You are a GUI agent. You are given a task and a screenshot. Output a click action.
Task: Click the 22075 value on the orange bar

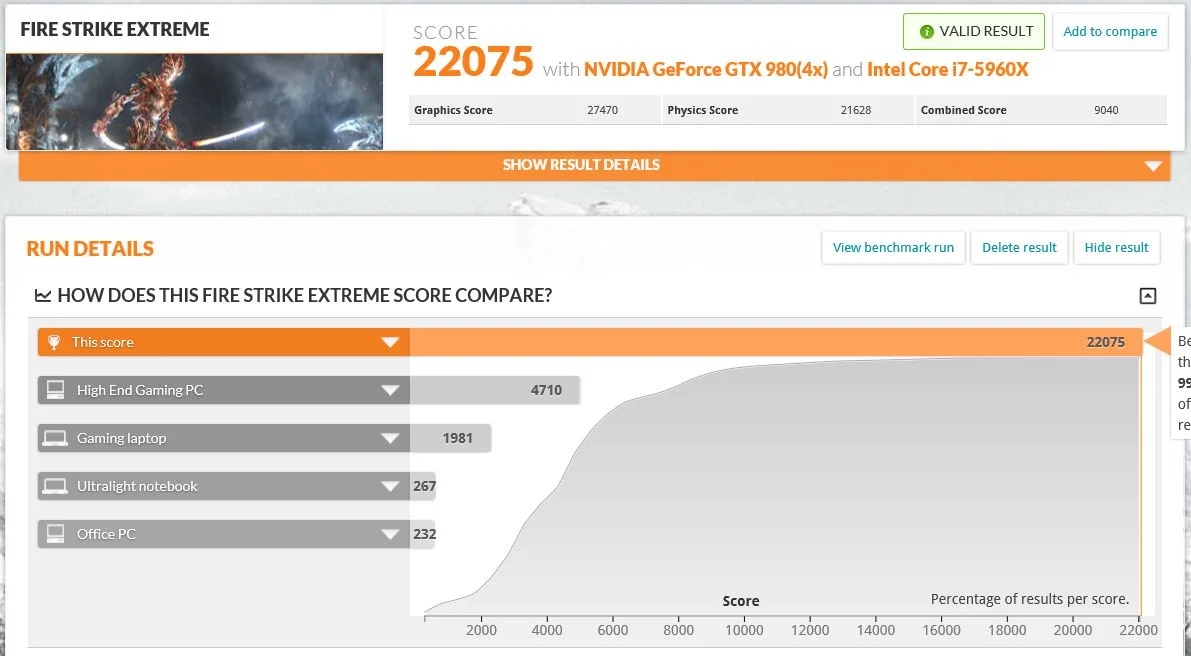coord(1105,342)
